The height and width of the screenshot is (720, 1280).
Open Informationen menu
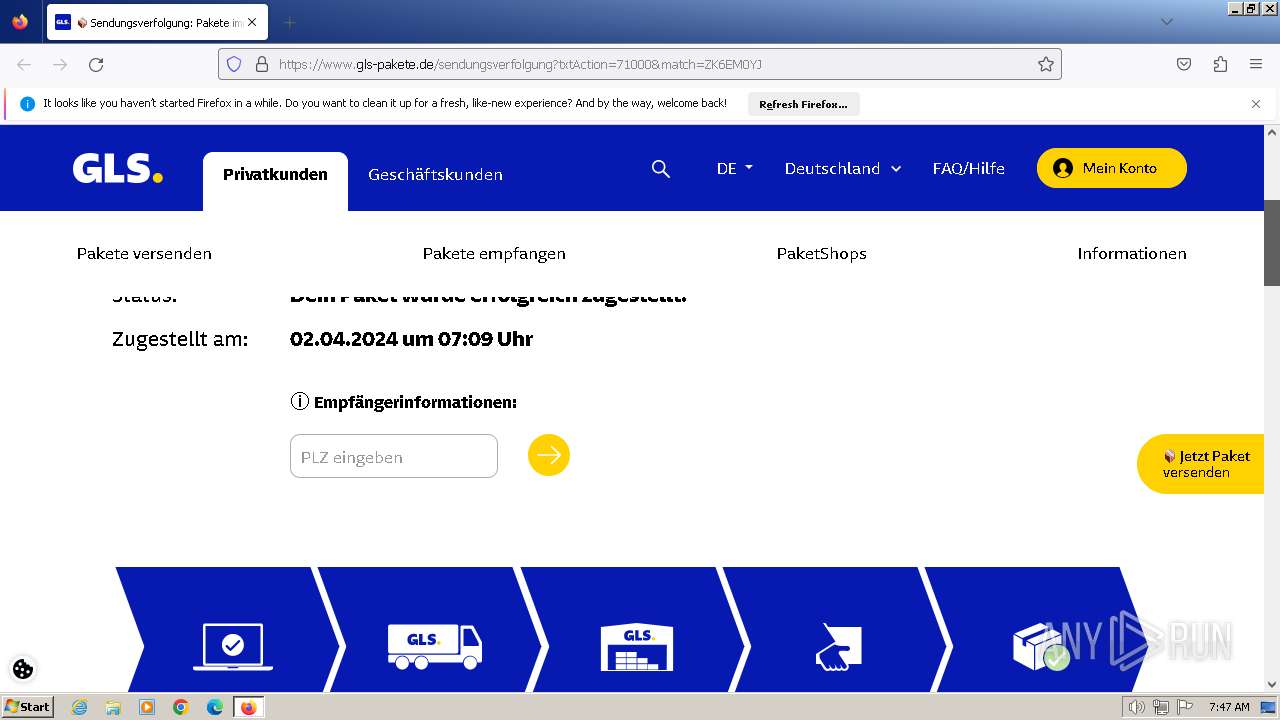tap(1132, 253)
